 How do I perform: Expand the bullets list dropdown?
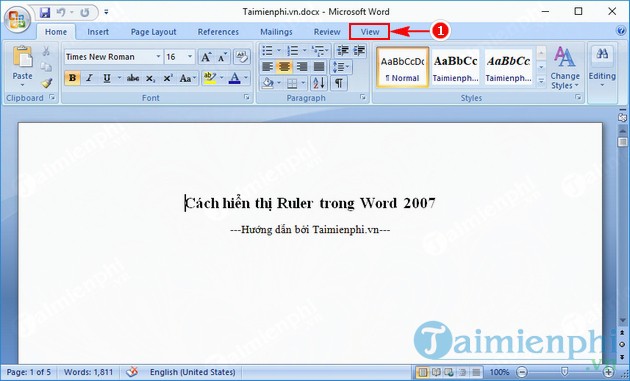(x=279, y=51)
